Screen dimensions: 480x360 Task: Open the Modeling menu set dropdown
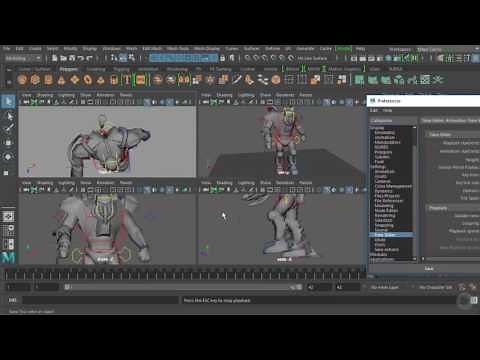pos(23,58)
